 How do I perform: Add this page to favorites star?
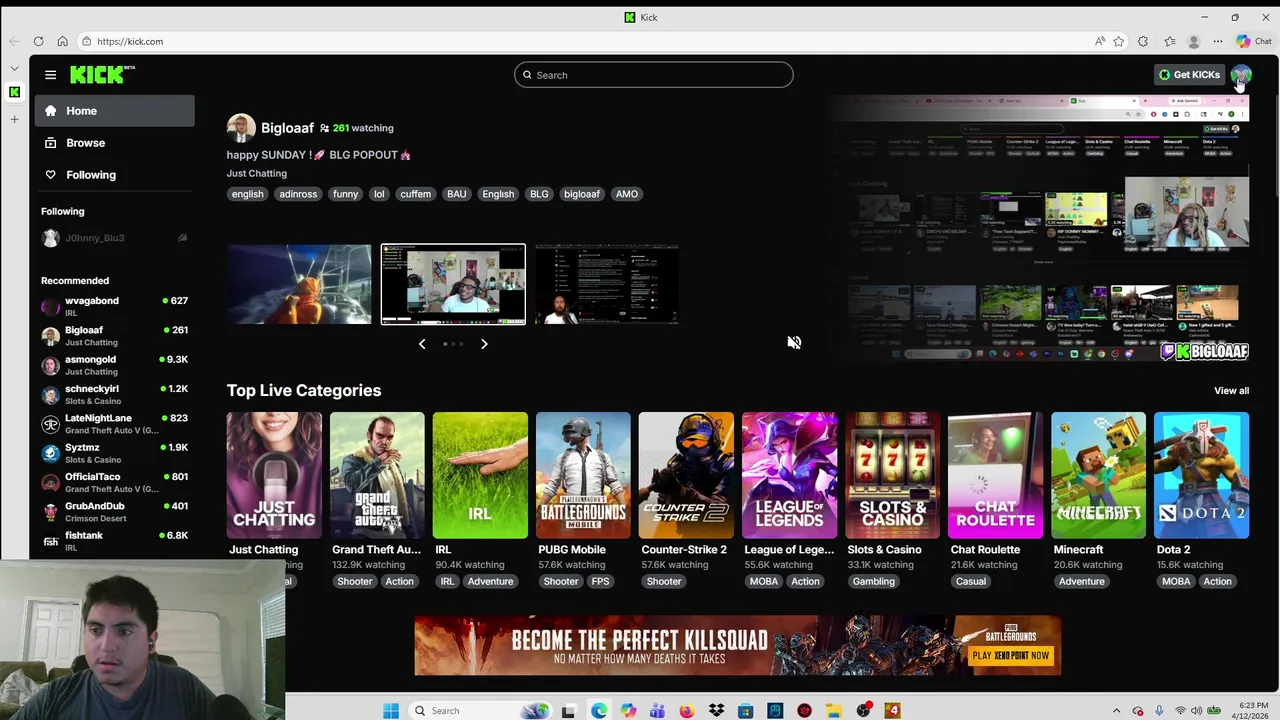pyautogui.click(x=1119, y=41)
